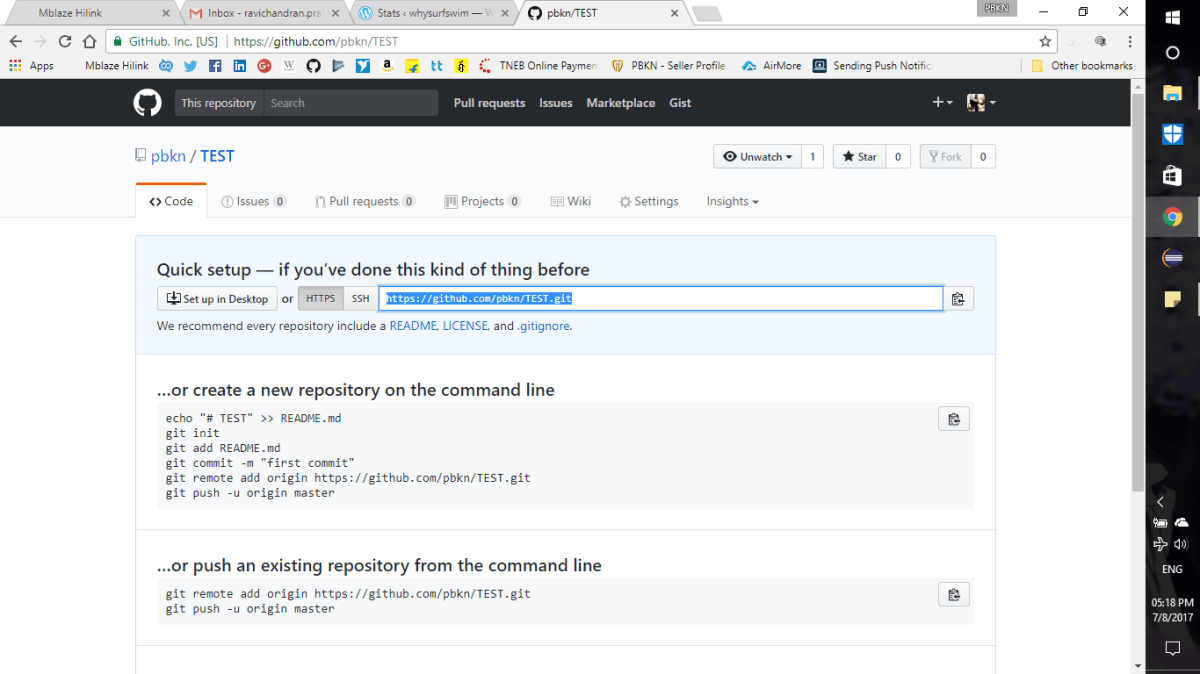Copy the repository URL using the clipboard icon
Image resolution: width=1200 pixels, height=674 pixels.
(x=958, y=298)
